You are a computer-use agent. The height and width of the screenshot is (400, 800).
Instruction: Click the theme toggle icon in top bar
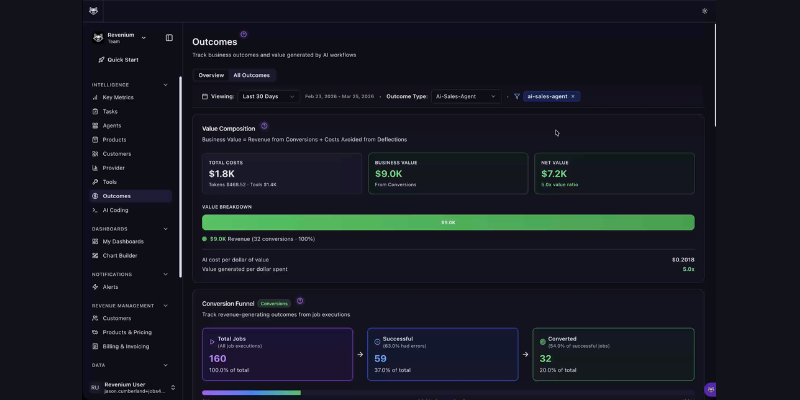[x=705, y=11]
